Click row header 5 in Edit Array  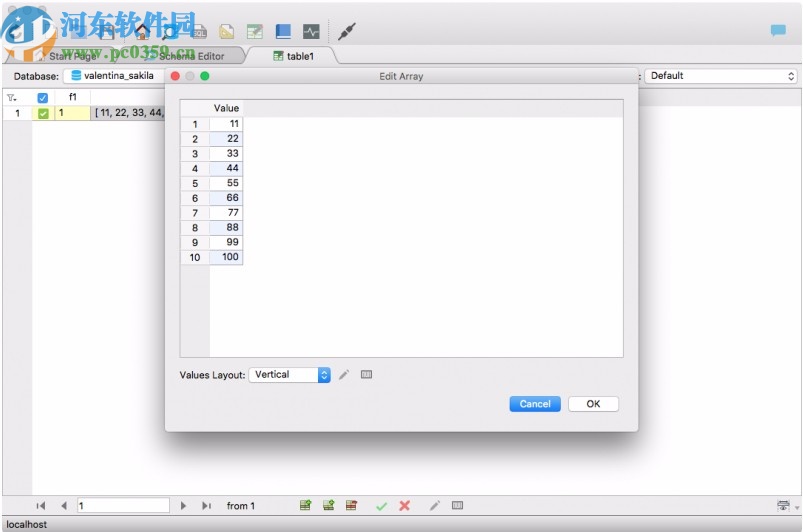point(195,183)
